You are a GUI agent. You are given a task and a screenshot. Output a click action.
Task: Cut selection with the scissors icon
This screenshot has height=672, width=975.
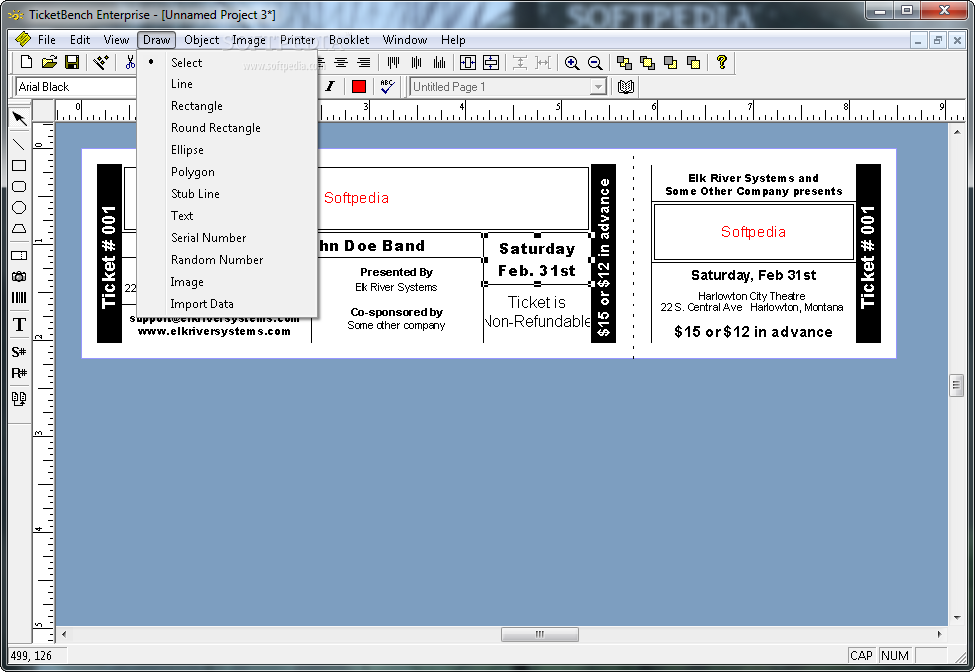tap(130, 62)
